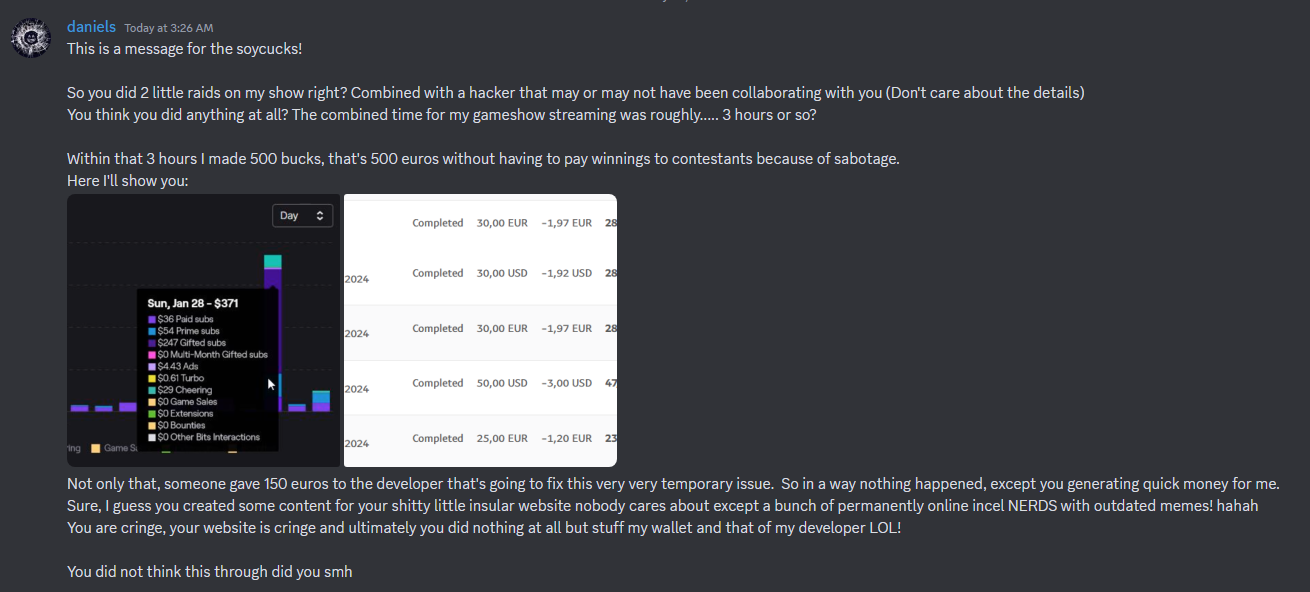
Task: Click the pink Multi-Month Gifted subs square
Action: 152,355
